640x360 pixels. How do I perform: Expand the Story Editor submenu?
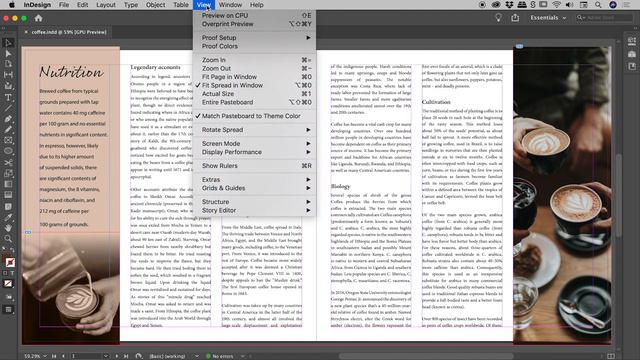pyautogui.click(x=254, y=210)
